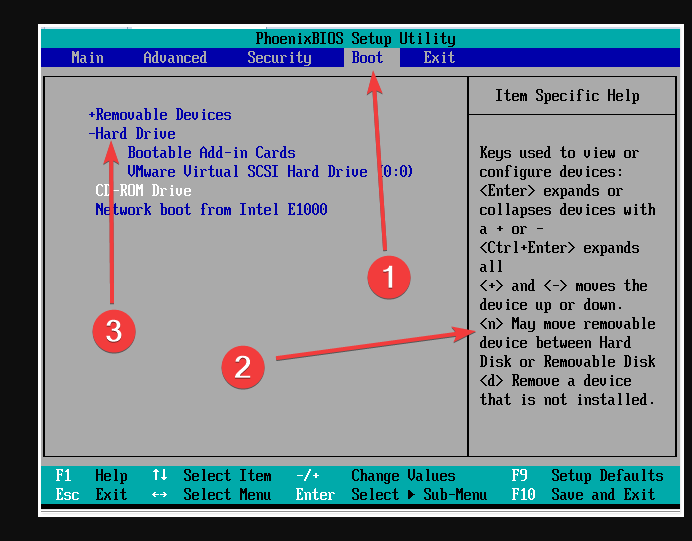The image size is (692, 541).
Task: Click the Item Specific Help heading
Action: pos(567,96)
